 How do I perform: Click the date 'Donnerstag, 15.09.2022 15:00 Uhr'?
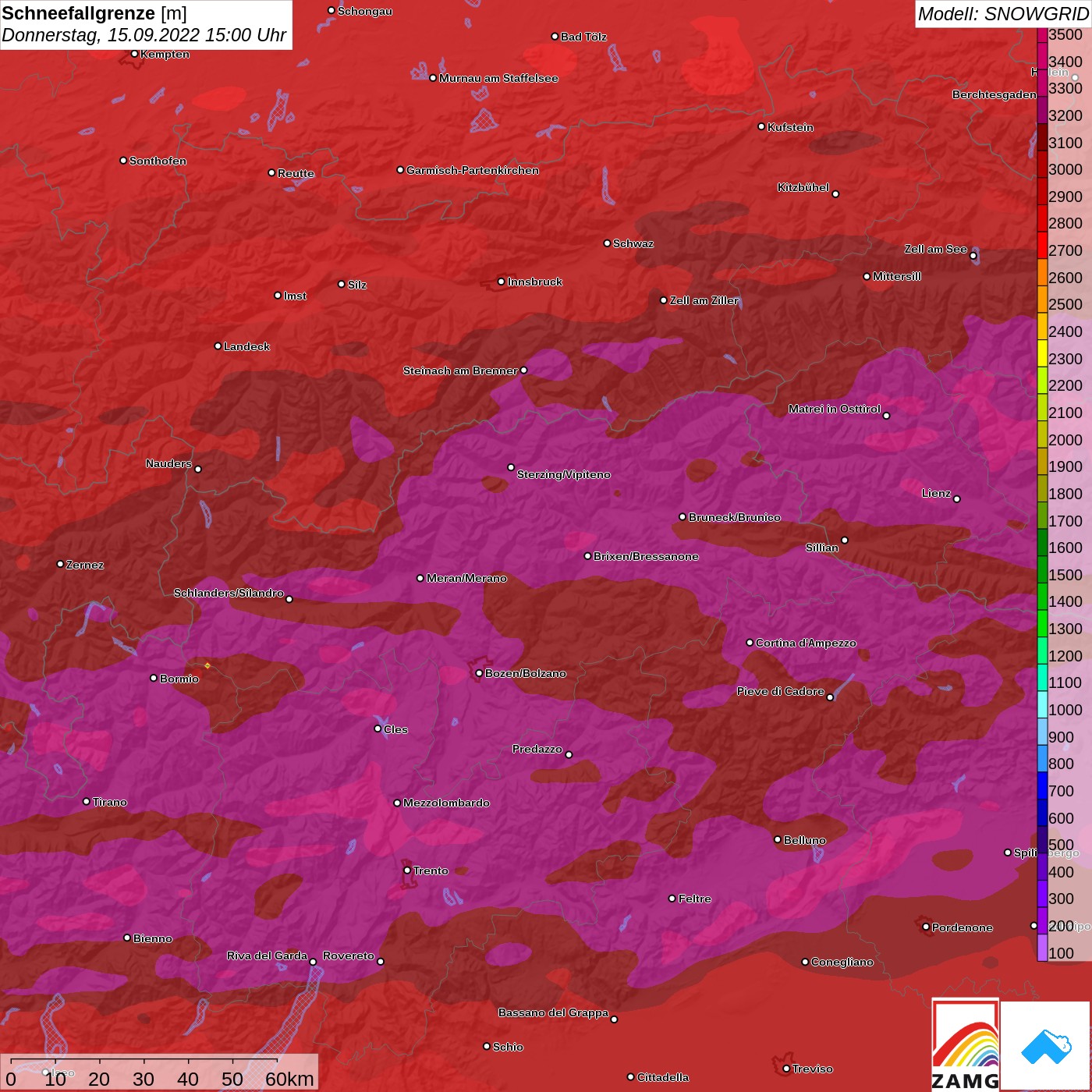pyautogui.click(x=144, y=35)
